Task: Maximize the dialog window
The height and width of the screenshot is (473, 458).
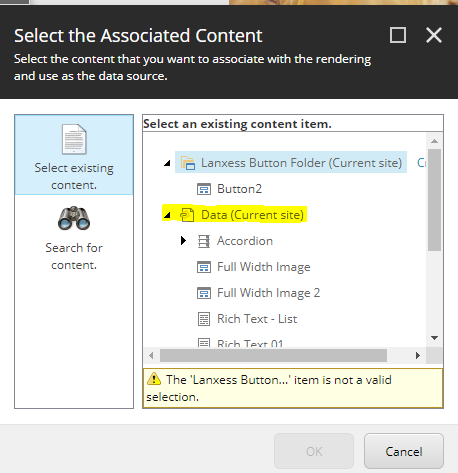Action: [x=398, y=35]
